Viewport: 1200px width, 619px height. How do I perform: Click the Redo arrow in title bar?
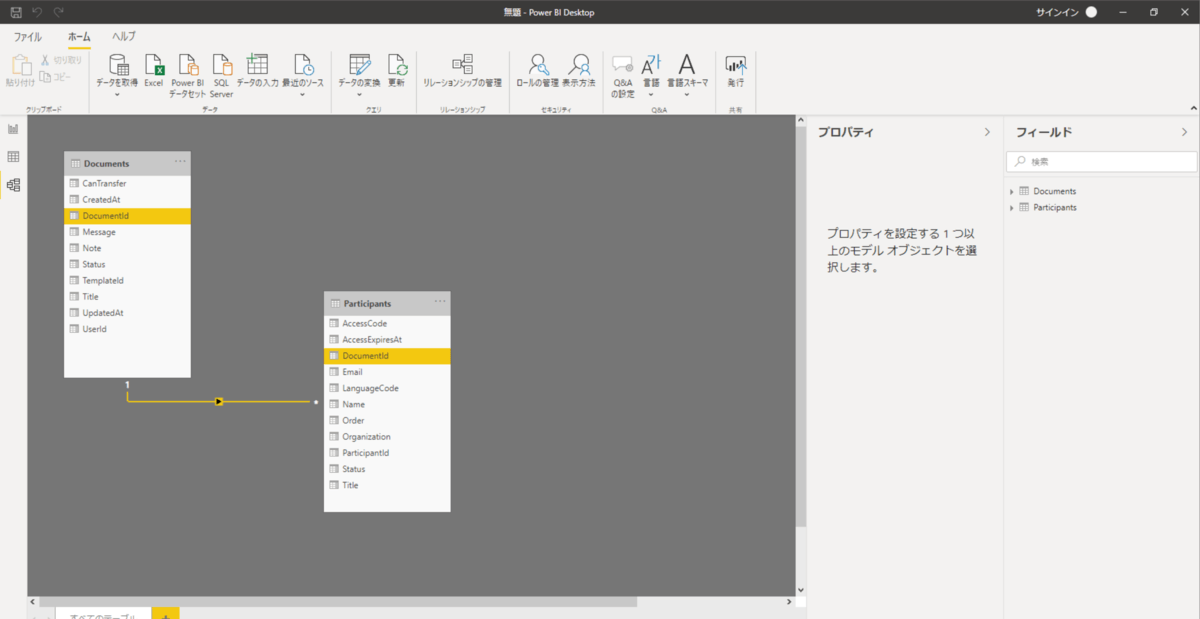tap(59, 12)
